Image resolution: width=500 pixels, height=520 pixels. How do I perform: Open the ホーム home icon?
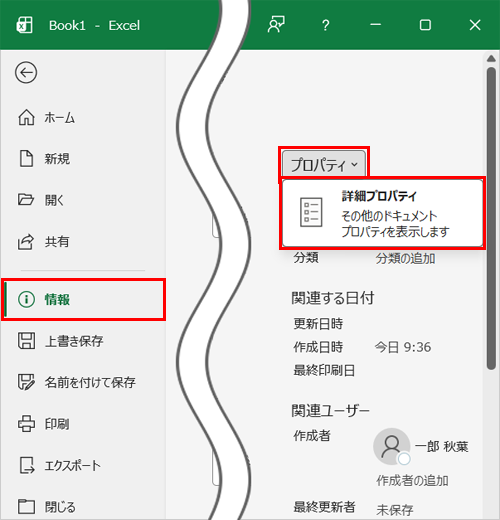(26, 117)
